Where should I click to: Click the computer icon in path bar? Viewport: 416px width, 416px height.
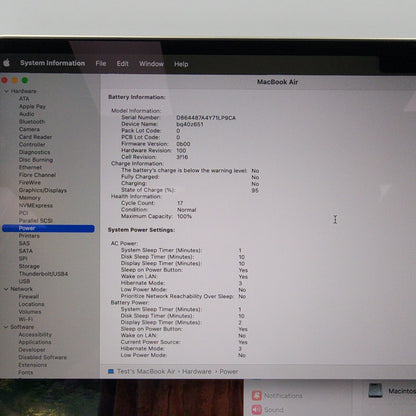(111, 371)
